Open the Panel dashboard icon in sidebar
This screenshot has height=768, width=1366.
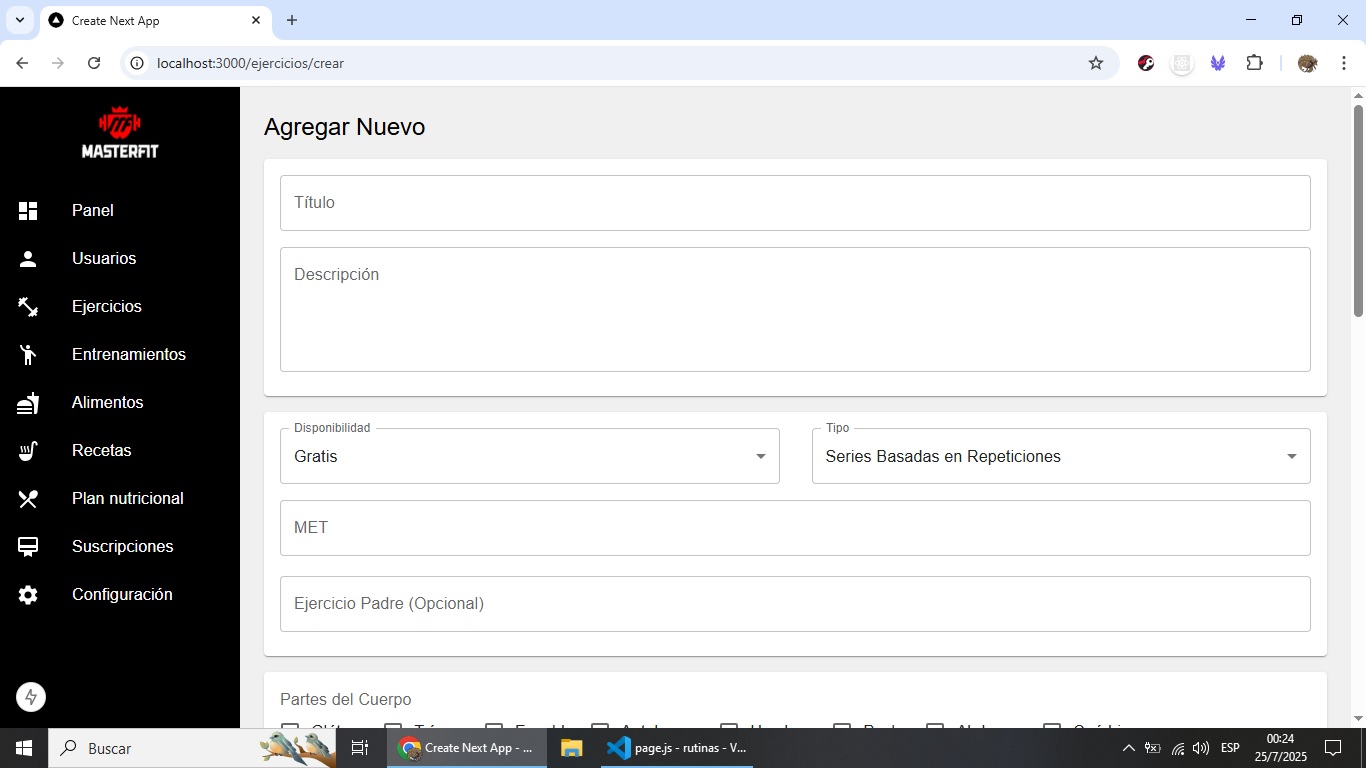pos(28,210)
